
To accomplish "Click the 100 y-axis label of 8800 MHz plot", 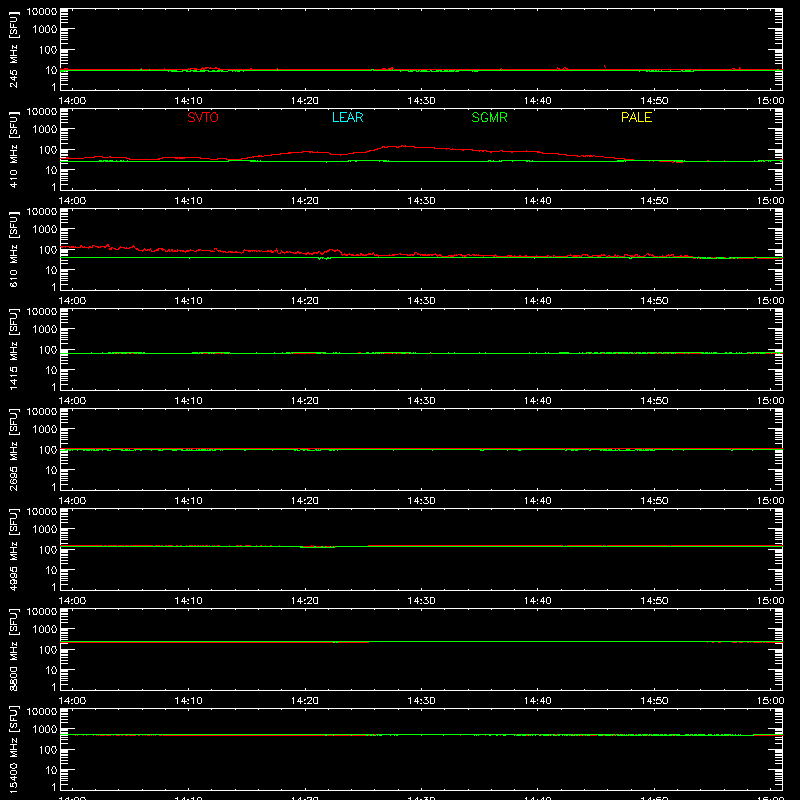I will (48, 650).
